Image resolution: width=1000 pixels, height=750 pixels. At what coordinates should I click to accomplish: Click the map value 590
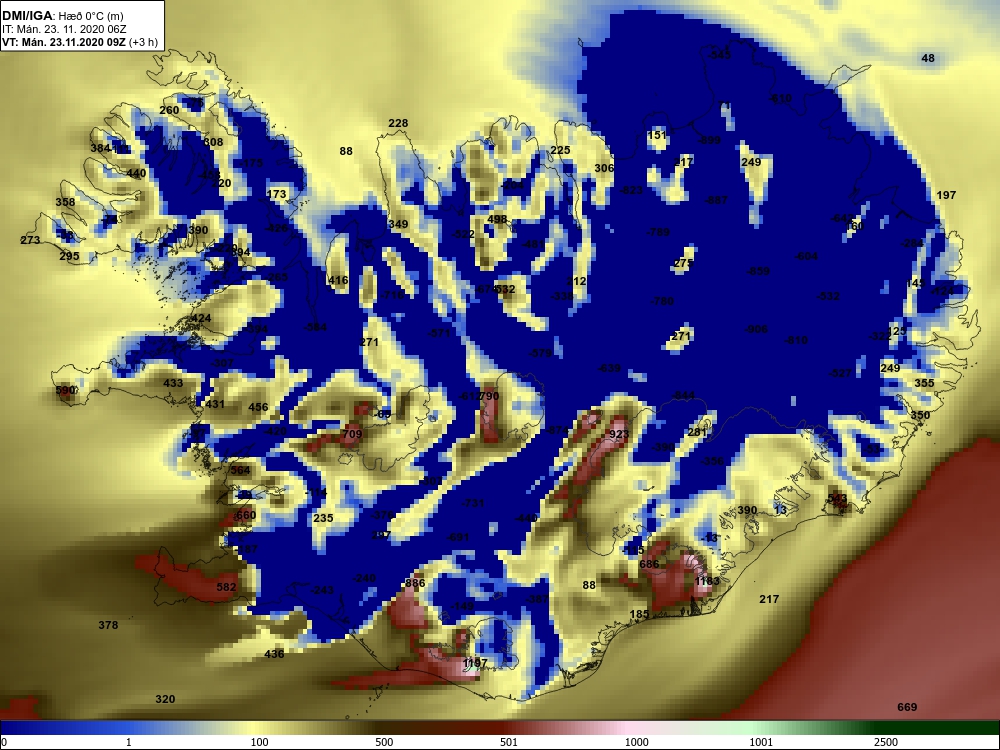[x=66, y=390]
